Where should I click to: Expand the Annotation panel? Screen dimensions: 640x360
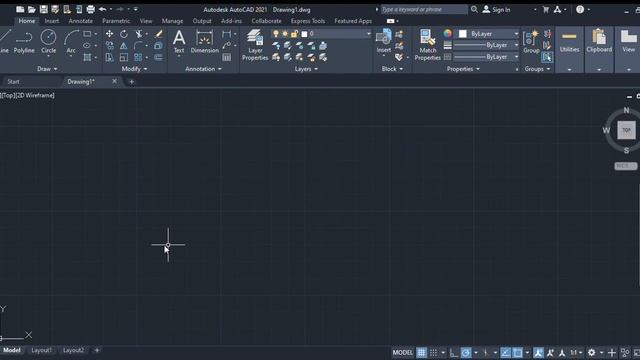tap(203, 69)
